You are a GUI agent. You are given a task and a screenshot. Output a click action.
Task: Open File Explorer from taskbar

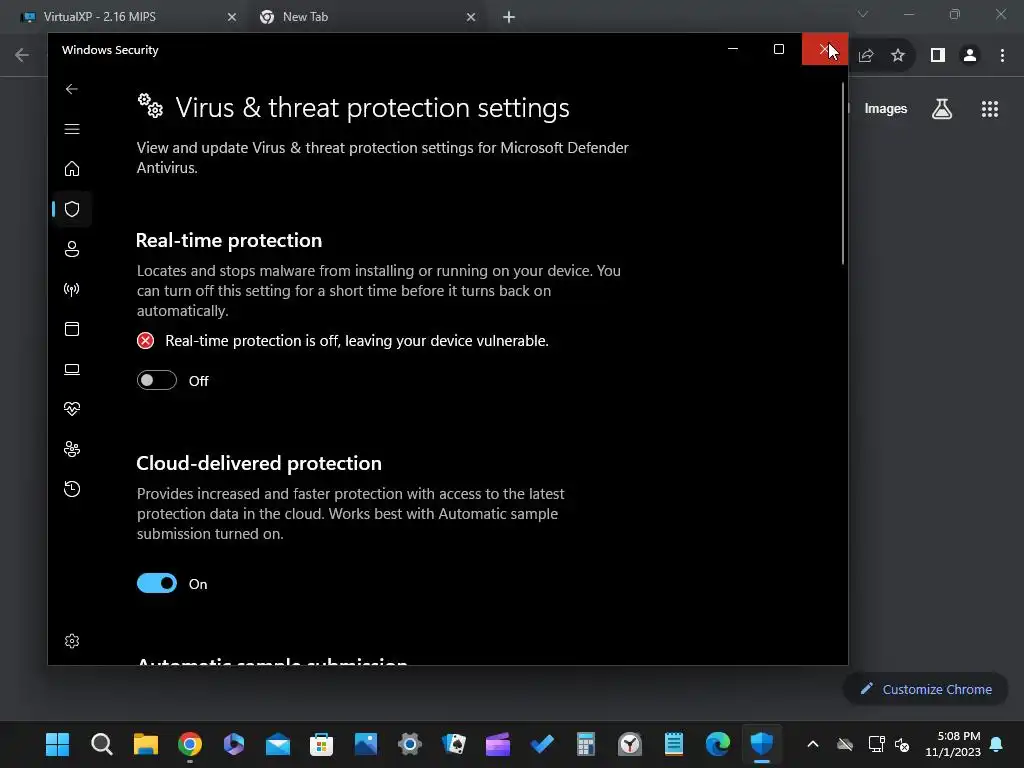click(x=146, y=744)
